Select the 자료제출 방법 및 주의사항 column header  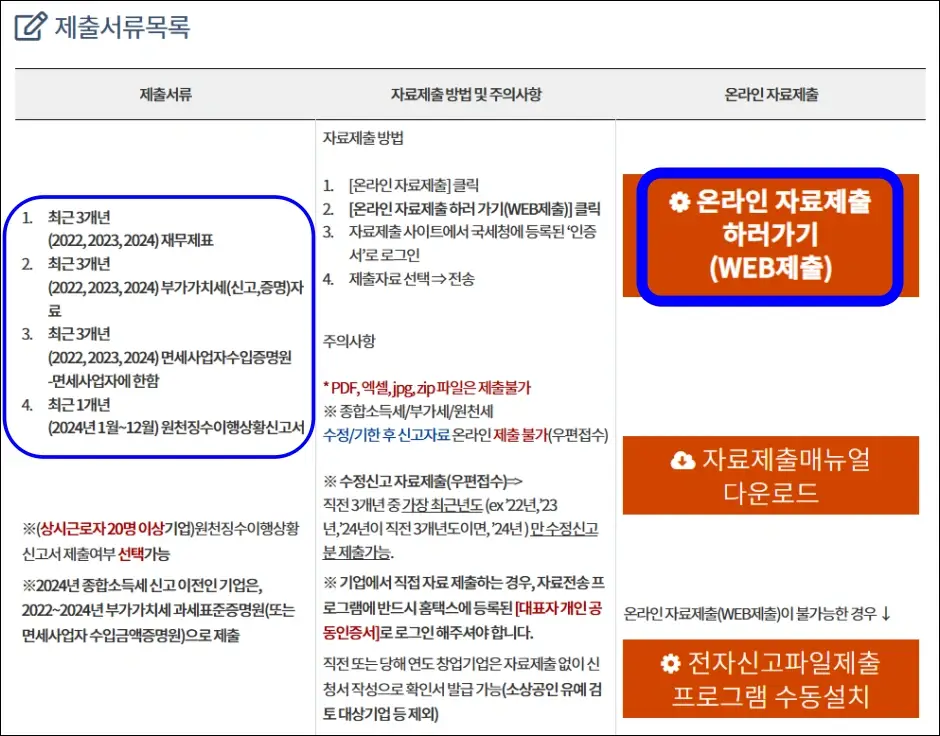pyautogui.click(x=466, y=94)
